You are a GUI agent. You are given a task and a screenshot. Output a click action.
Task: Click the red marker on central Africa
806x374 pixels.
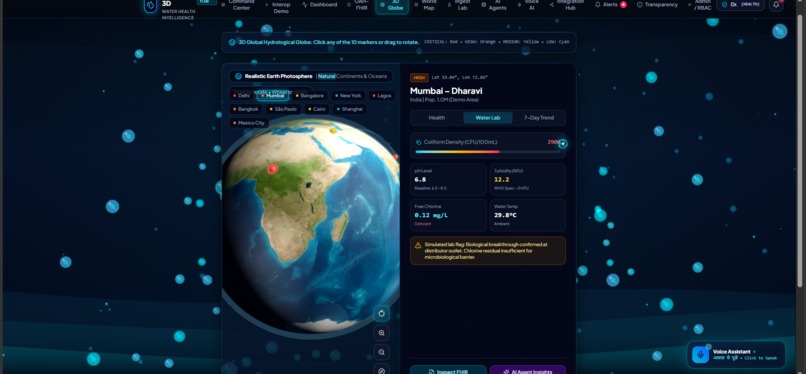tap(273, 169)
